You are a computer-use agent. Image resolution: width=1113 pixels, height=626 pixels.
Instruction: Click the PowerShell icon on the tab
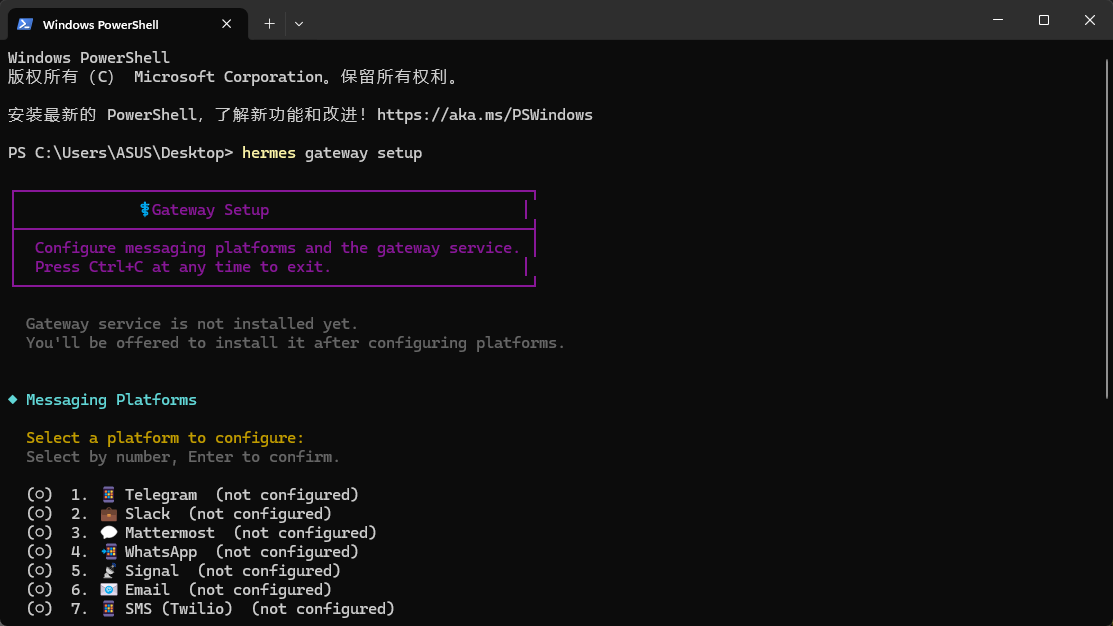point(25,24)
